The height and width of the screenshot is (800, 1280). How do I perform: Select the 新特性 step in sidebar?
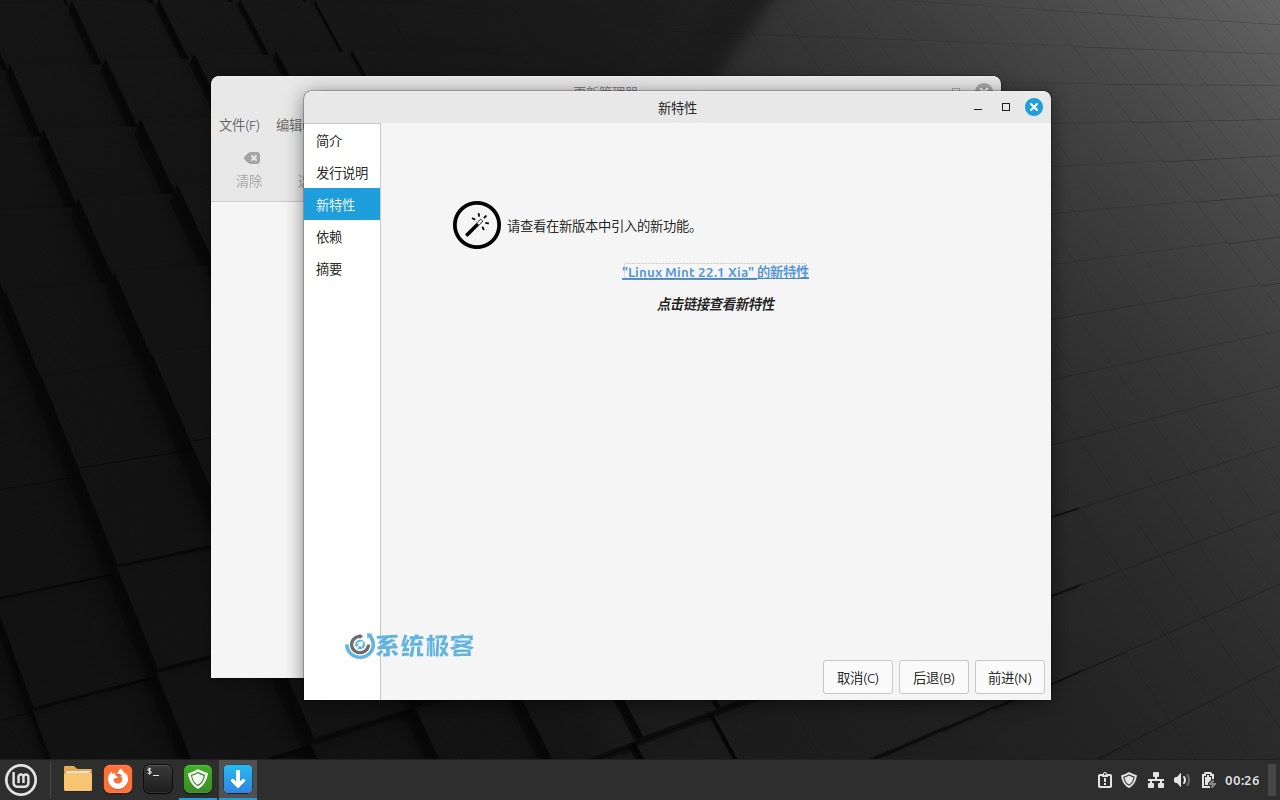click(x=342, y=205)
